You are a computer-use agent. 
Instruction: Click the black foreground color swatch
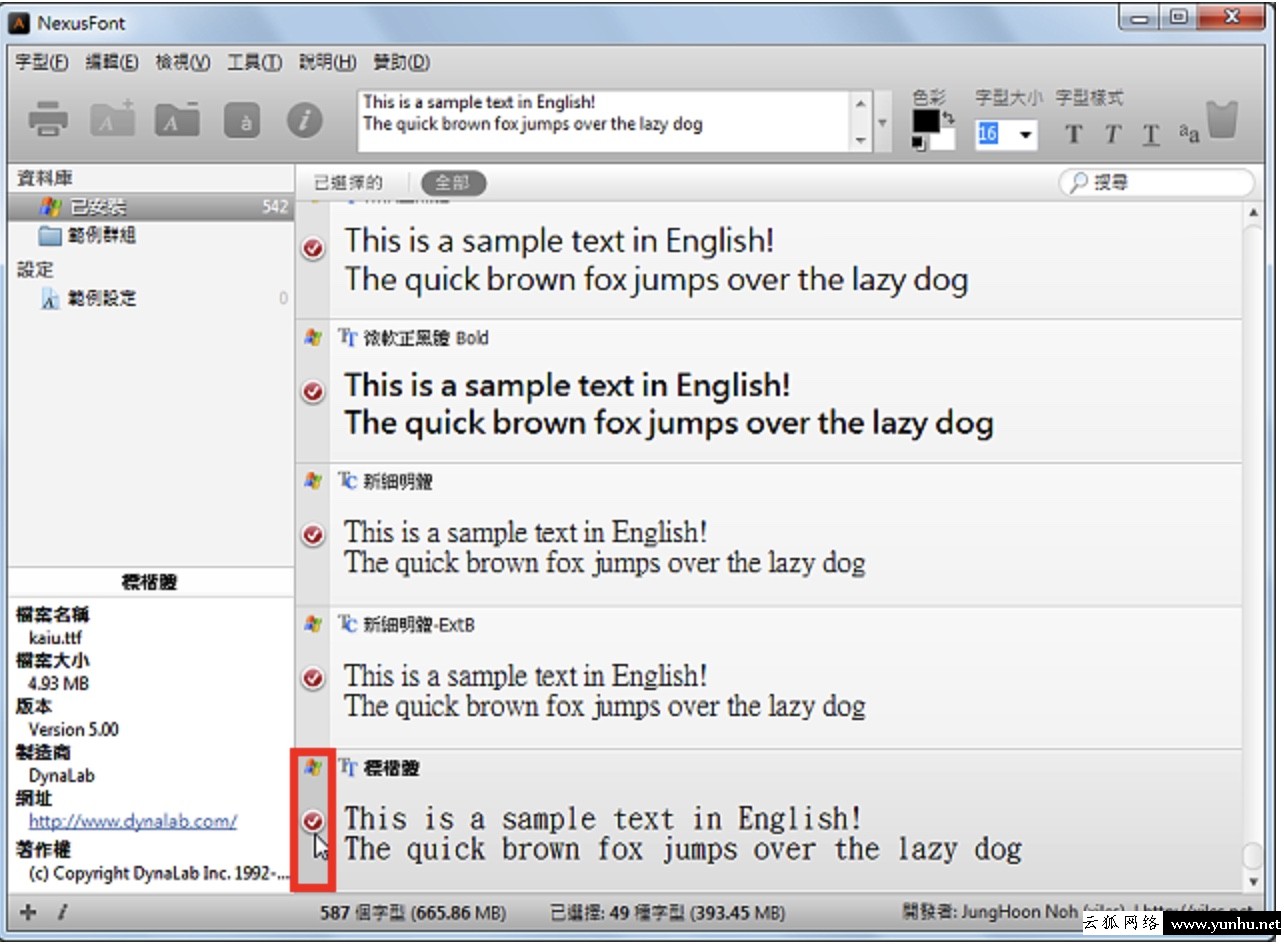point(926,121)
